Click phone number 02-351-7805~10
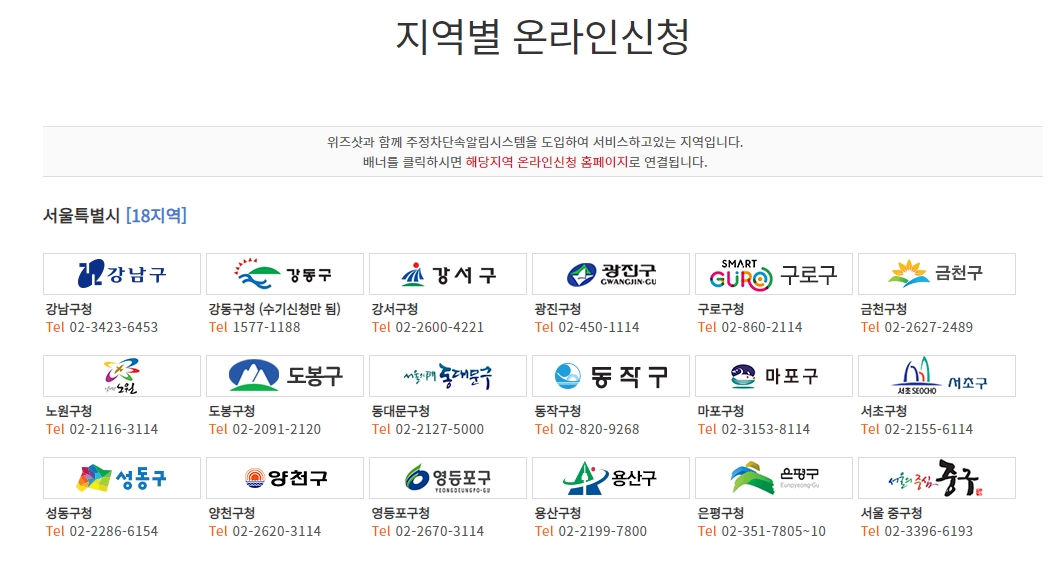1057x563 pixels. click(773, 531)
